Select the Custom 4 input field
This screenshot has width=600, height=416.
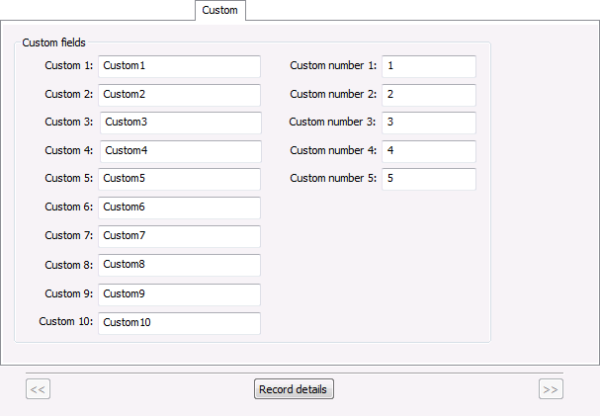(181, 151)
